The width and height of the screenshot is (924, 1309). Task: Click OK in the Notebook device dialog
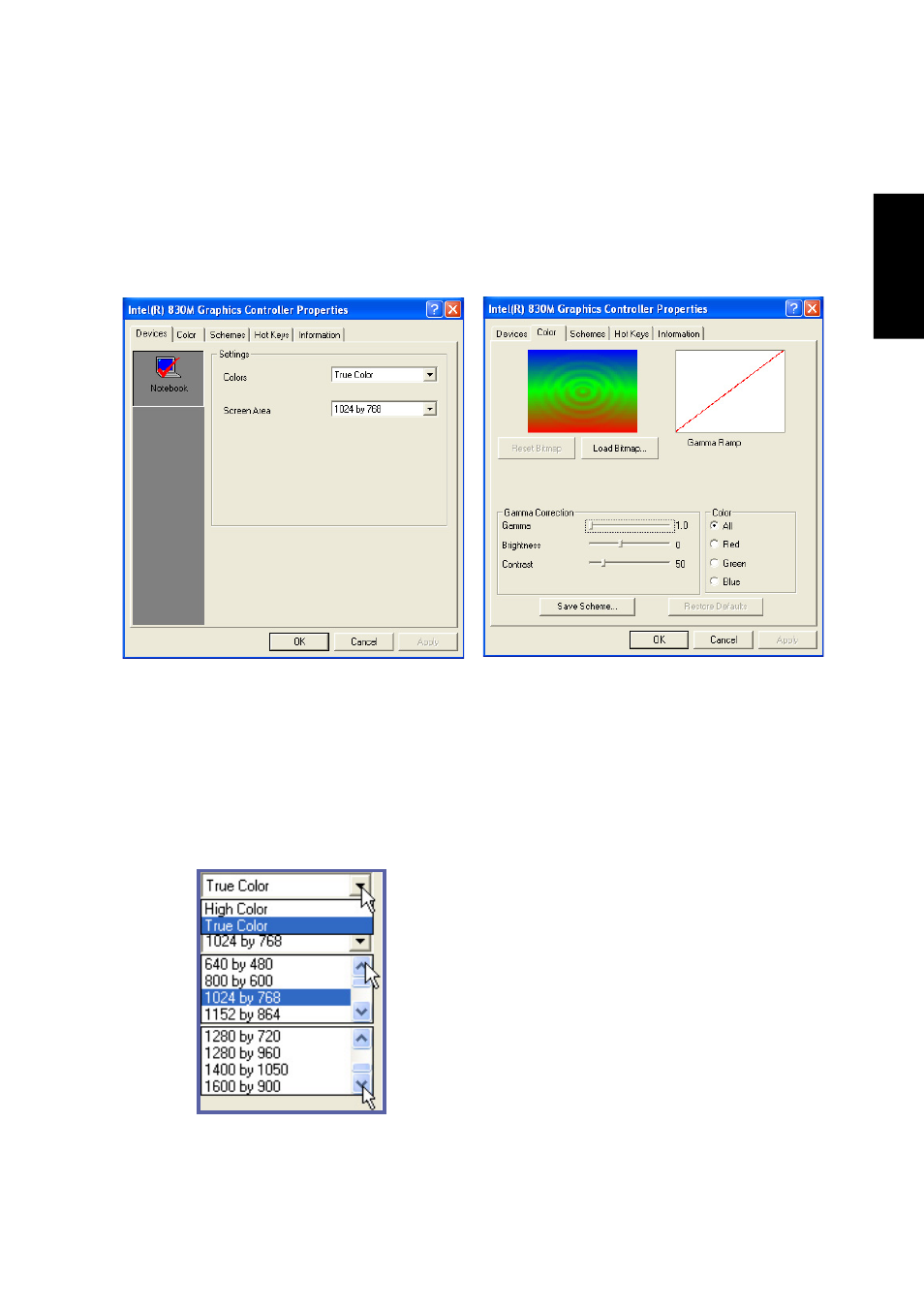[x=299, y=641]
